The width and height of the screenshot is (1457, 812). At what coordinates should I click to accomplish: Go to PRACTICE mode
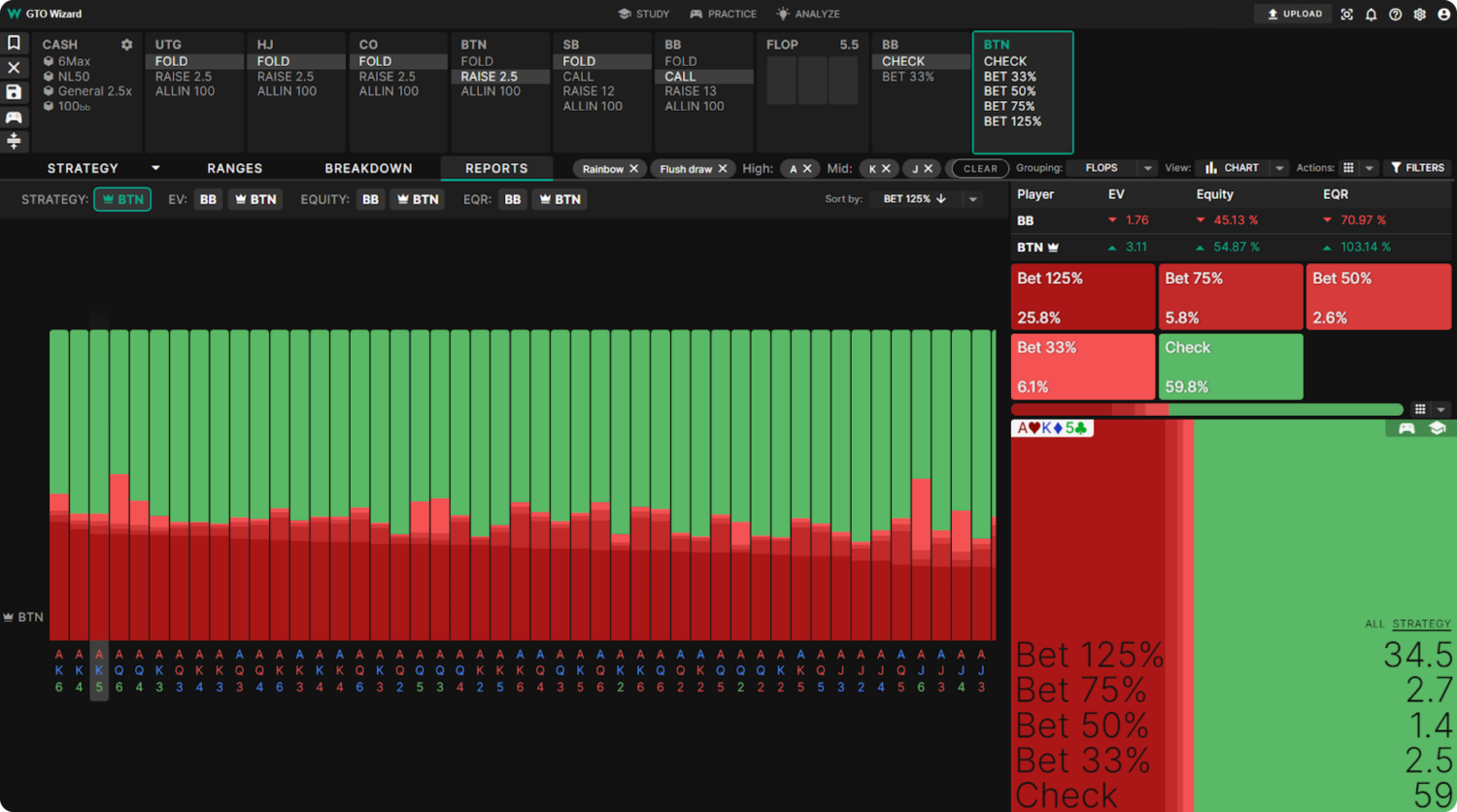point(723,14)
